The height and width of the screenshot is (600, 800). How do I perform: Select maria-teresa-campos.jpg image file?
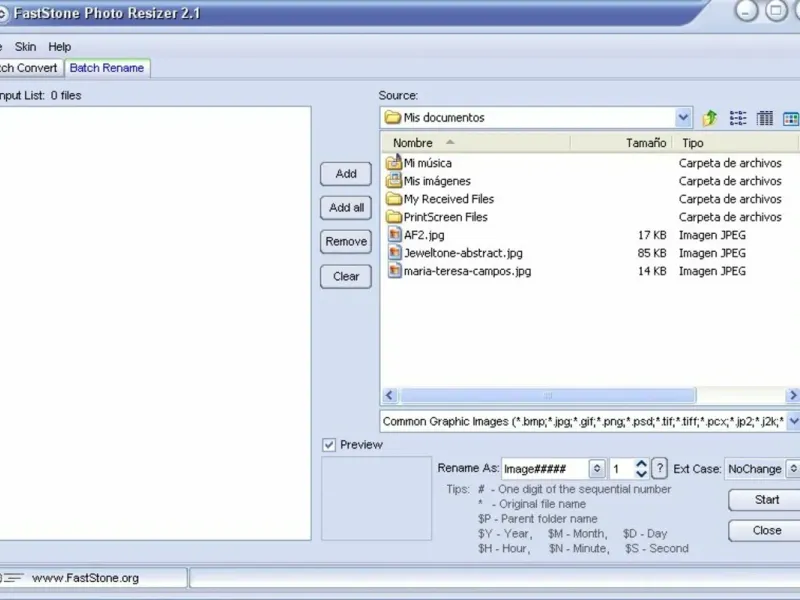[467, 271]
